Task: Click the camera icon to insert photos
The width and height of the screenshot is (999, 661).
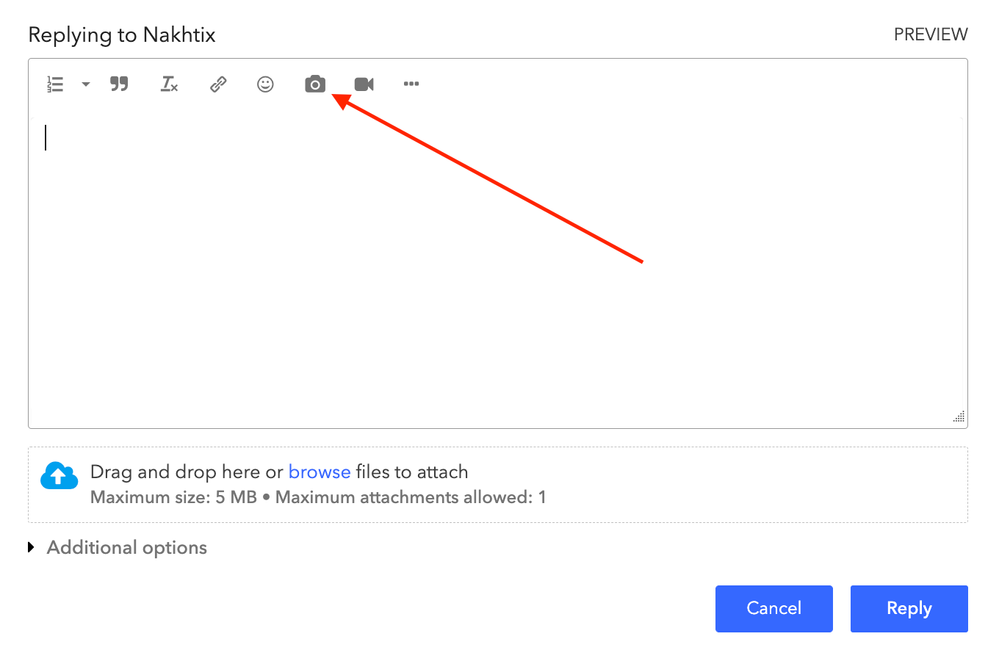Action: (315, 85)
